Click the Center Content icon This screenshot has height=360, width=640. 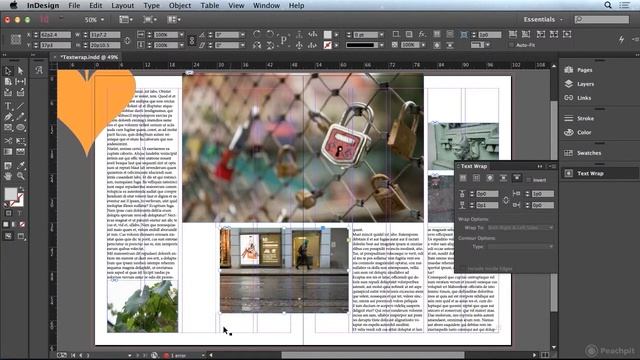point(567,34)
